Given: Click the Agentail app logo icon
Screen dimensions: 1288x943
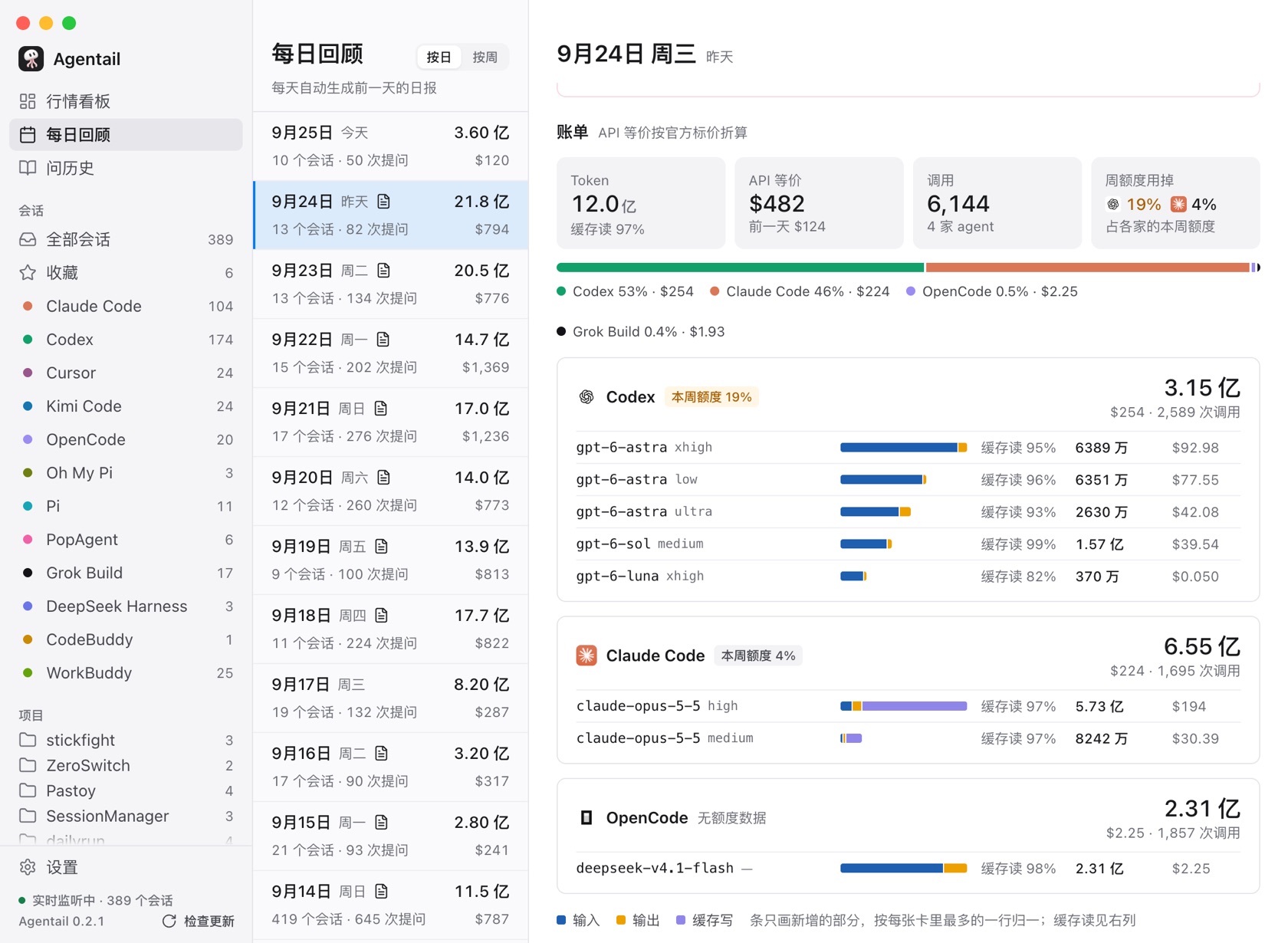Looking at the screenshot, I should point(31,59).
